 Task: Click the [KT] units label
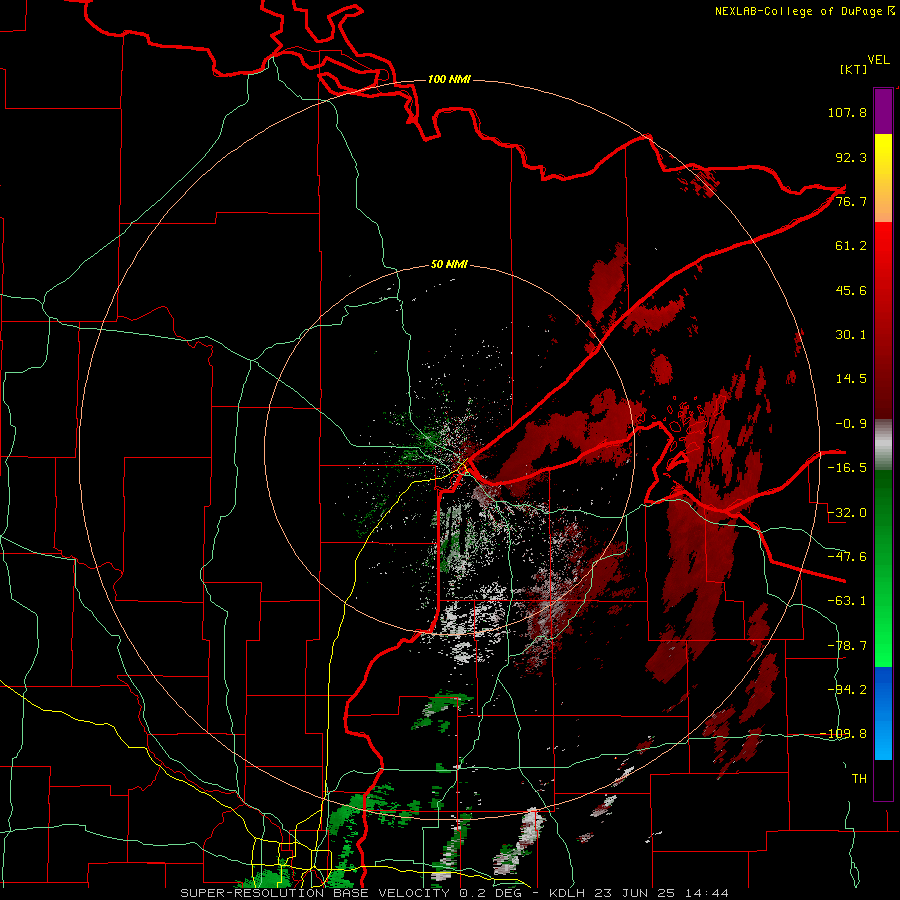pos(853,69)
